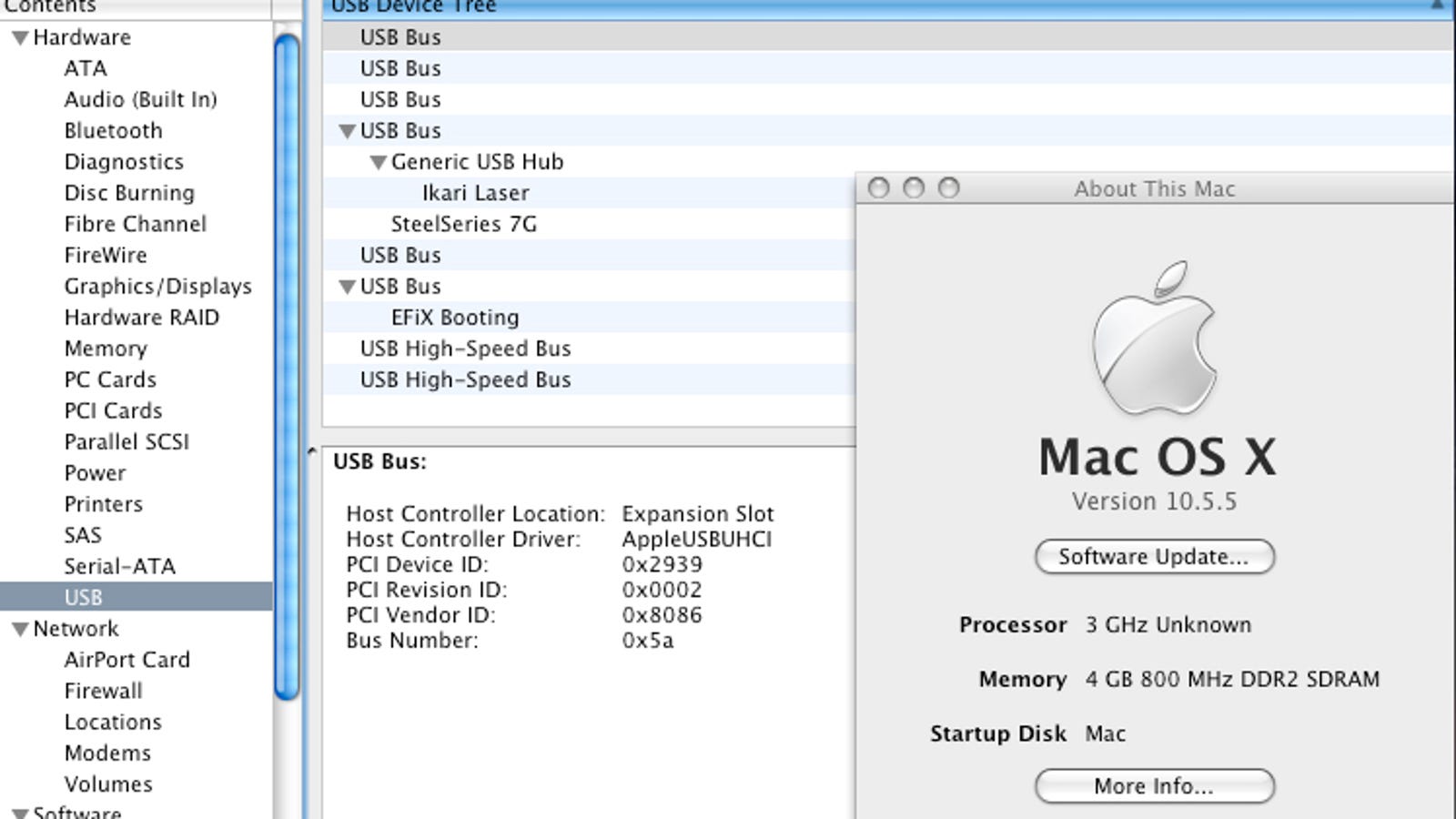View Graphics/Displays information
The height and width of the screenshot is (819, 1456).
click(157, 287)
